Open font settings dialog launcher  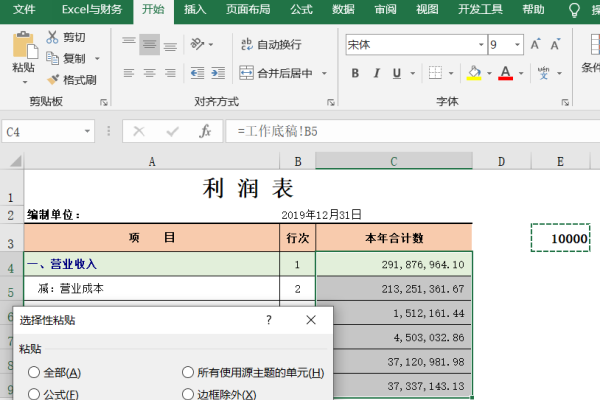pos(565,102)
